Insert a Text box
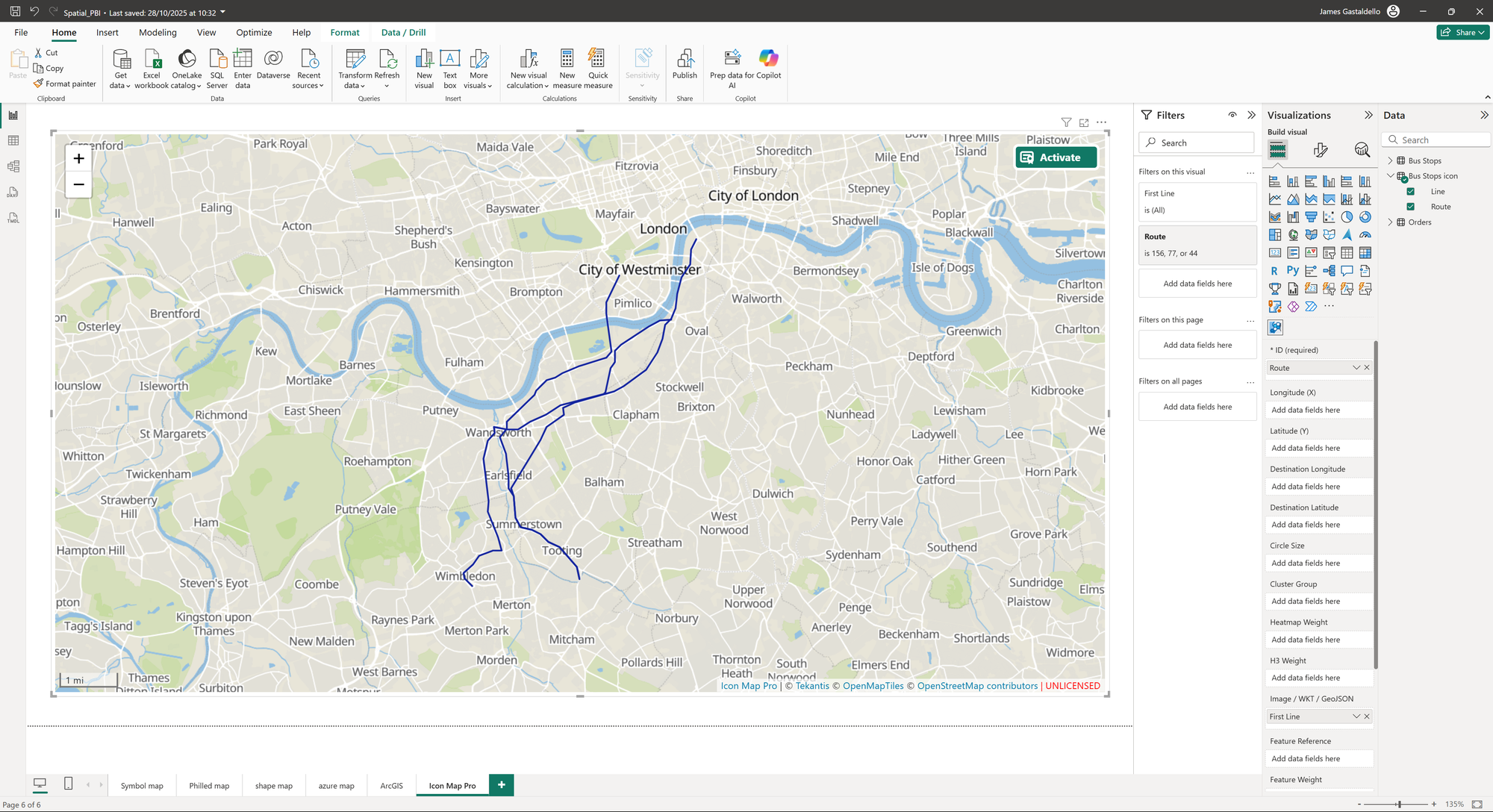The image size is (1493, 812). (449, 59)
